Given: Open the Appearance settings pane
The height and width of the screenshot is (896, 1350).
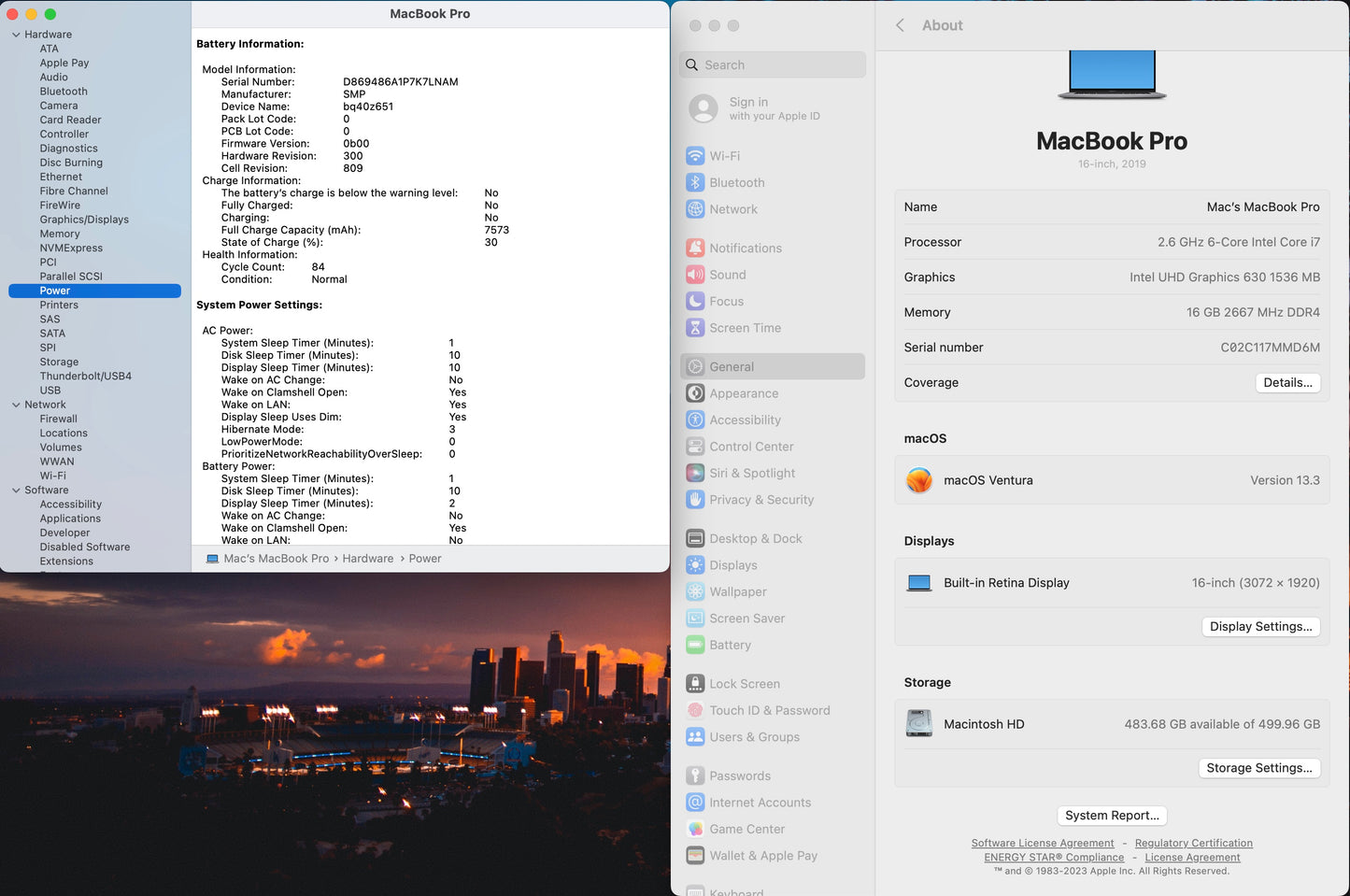Looking at the screenshot, I should 744,394.
